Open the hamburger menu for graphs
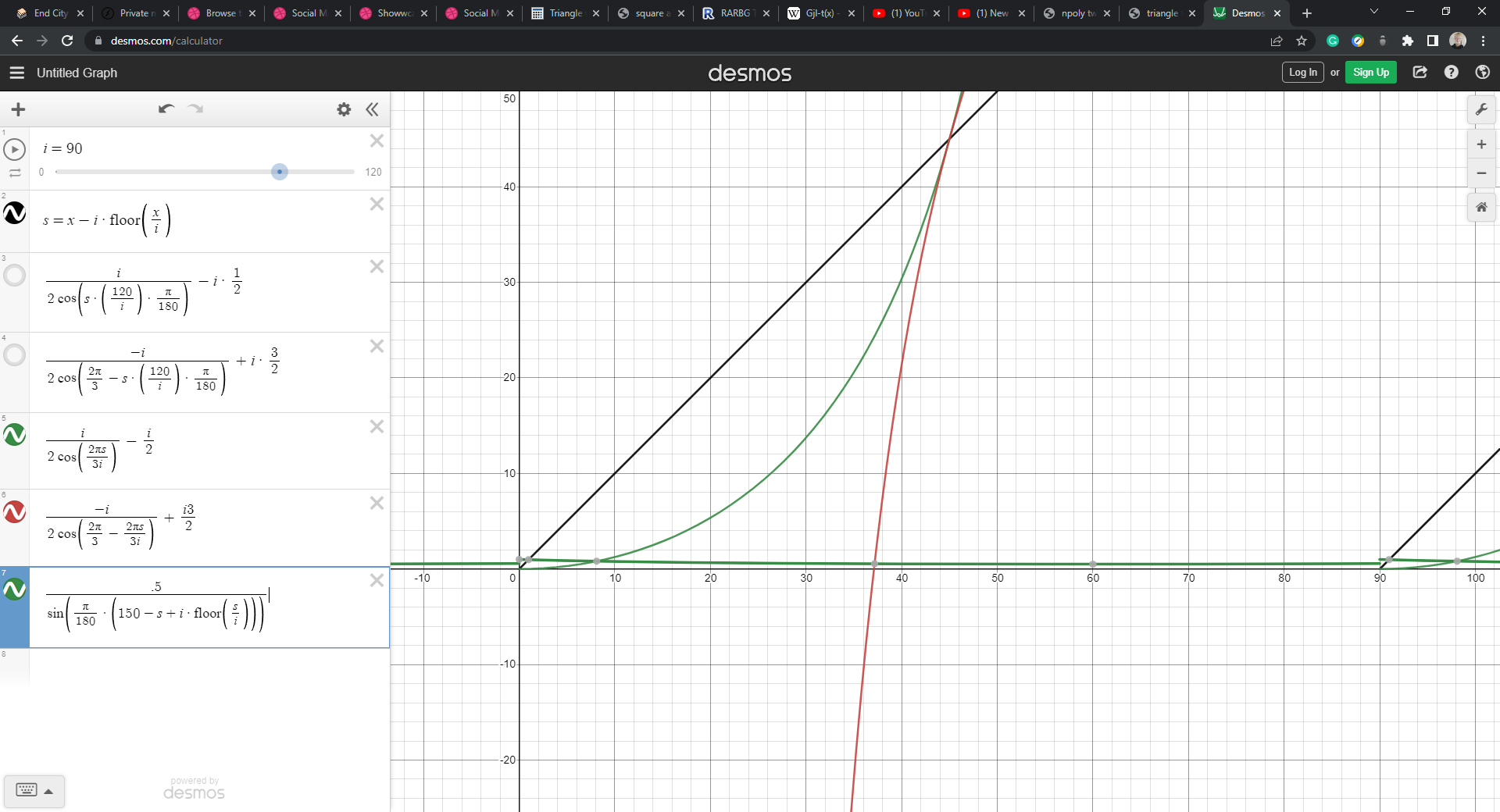The width and height of the screenshot is (1500, 812). pyautogui.click(x=17, y=73)
